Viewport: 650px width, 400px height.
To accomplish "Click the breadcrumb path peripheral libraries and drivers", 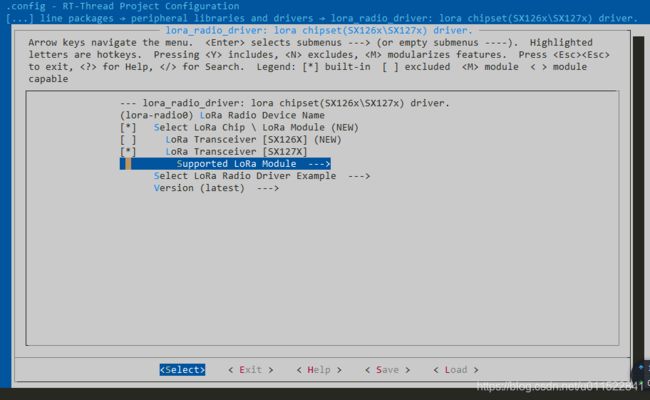I will click(222, 18).
